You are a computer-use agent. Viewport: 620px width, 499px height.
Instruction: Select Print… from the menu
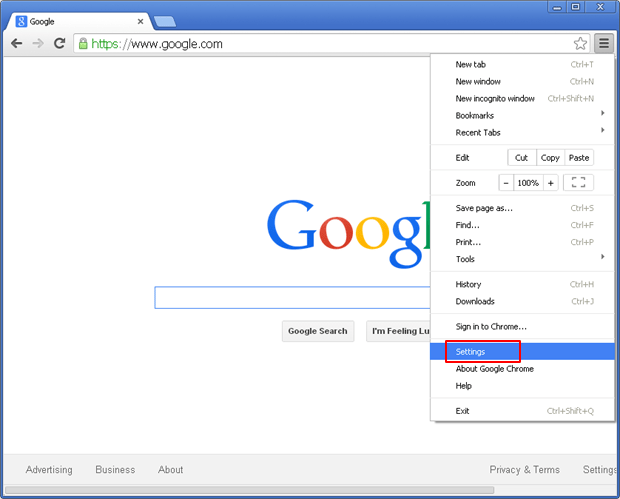coord(523,242)
